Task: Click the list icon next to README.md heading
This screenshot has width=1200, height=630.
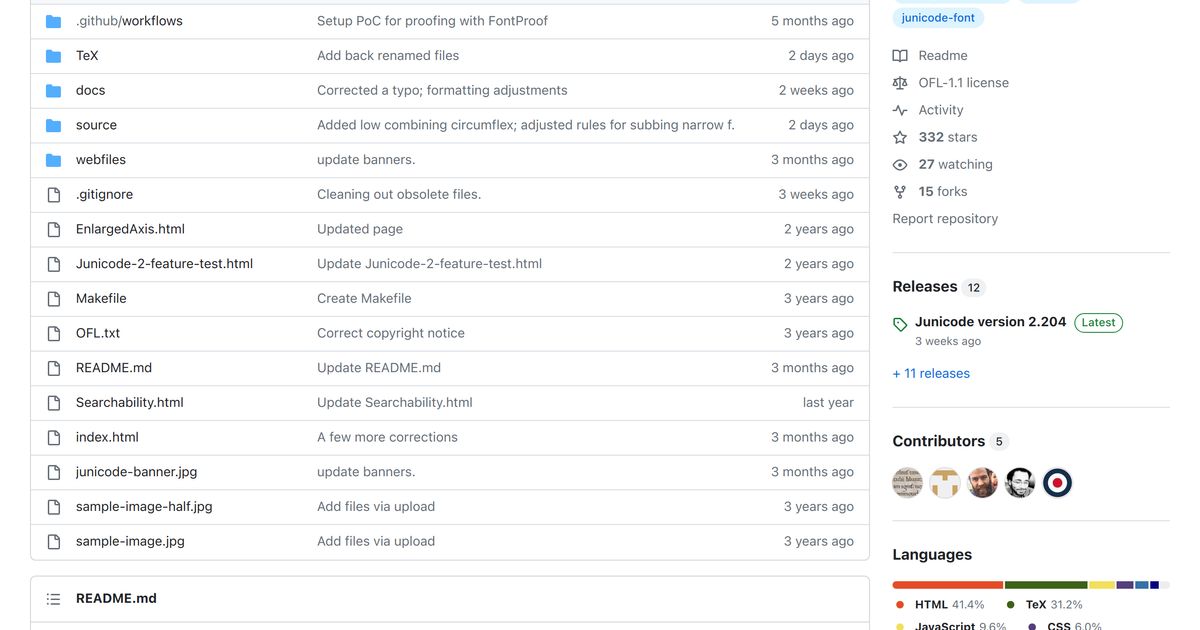Action: (53, 597)
